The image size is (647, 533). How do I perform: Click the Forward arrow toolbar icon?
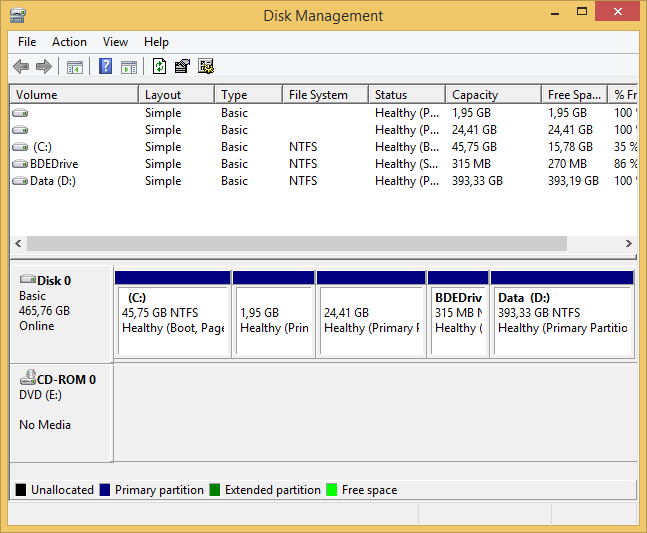pyautogui.click(x=44, y=66)
